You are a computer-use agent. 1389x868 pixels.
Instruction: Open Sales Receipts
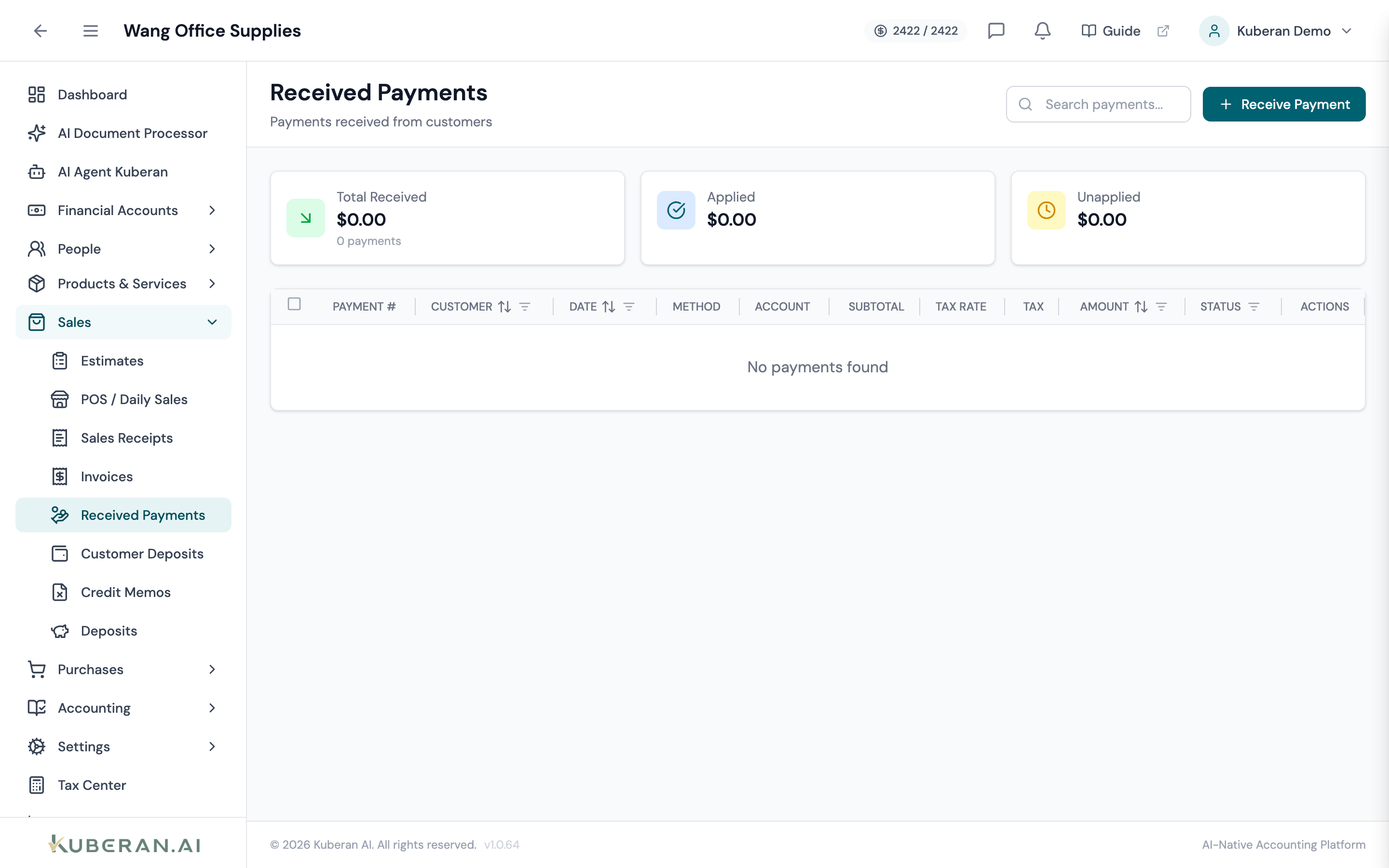123,438
